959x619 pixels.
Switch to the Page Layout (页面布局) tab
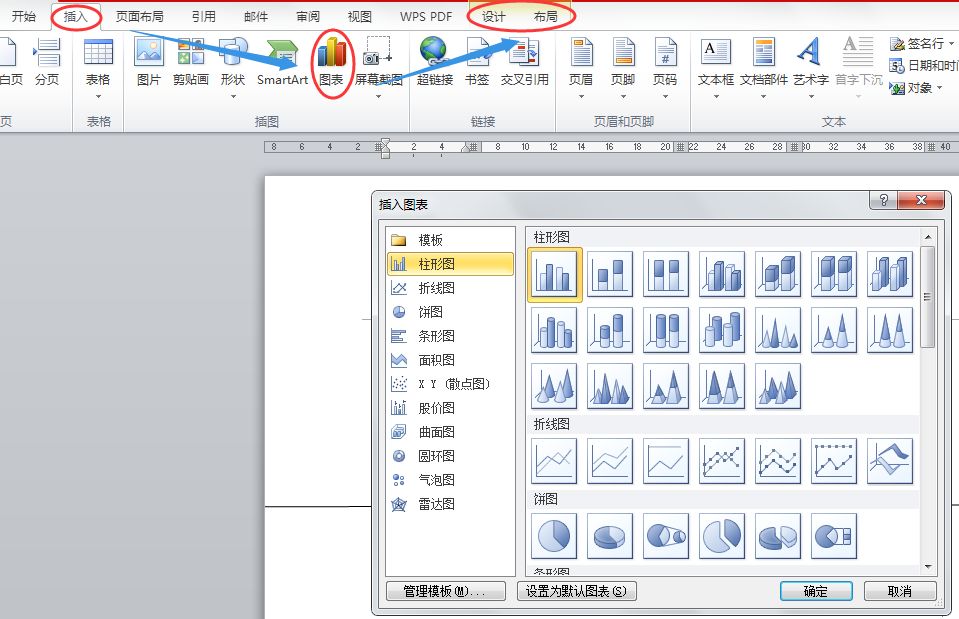click(140, 17)
